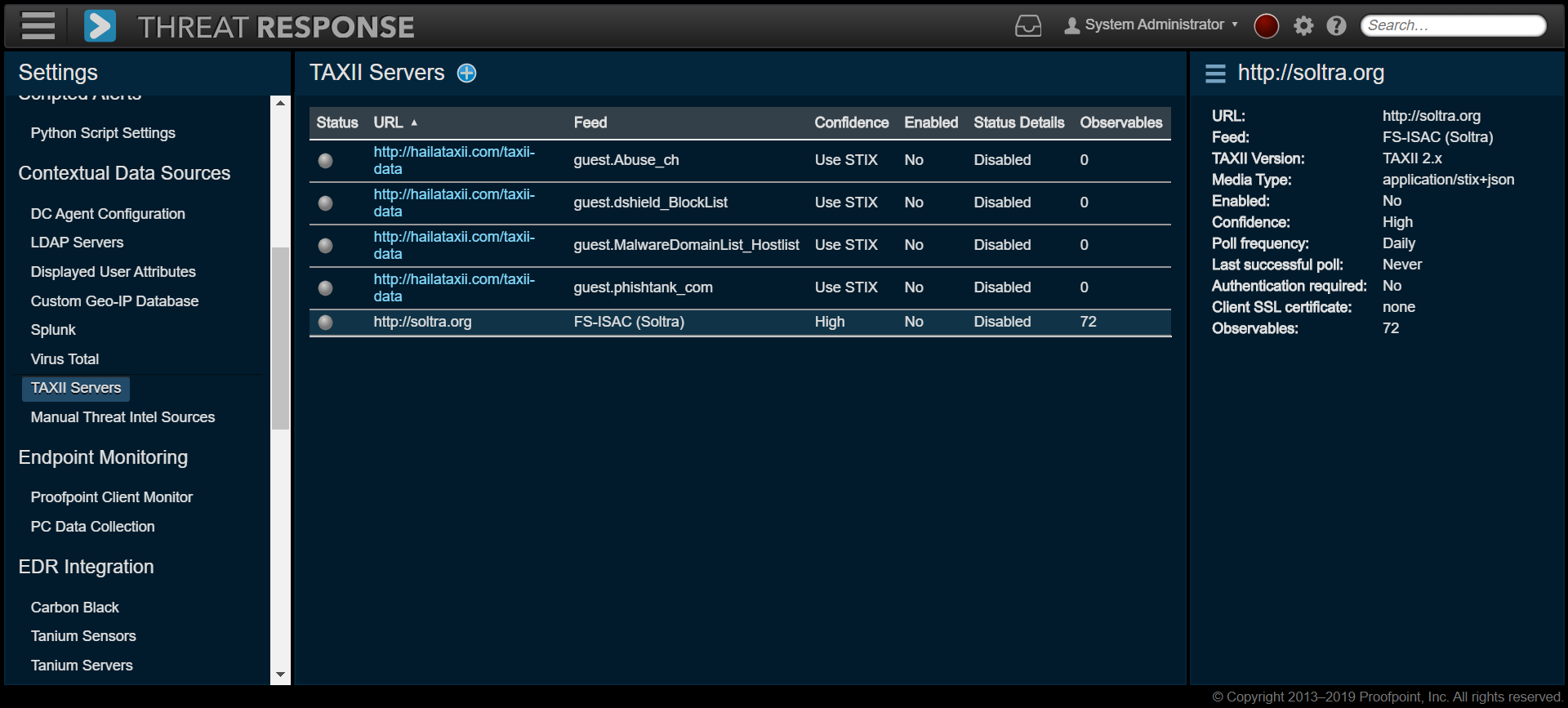Click status dot for guest.Abuse_ch feed
This screenshot has height=708, width=1568.
[x=325, y=161]
